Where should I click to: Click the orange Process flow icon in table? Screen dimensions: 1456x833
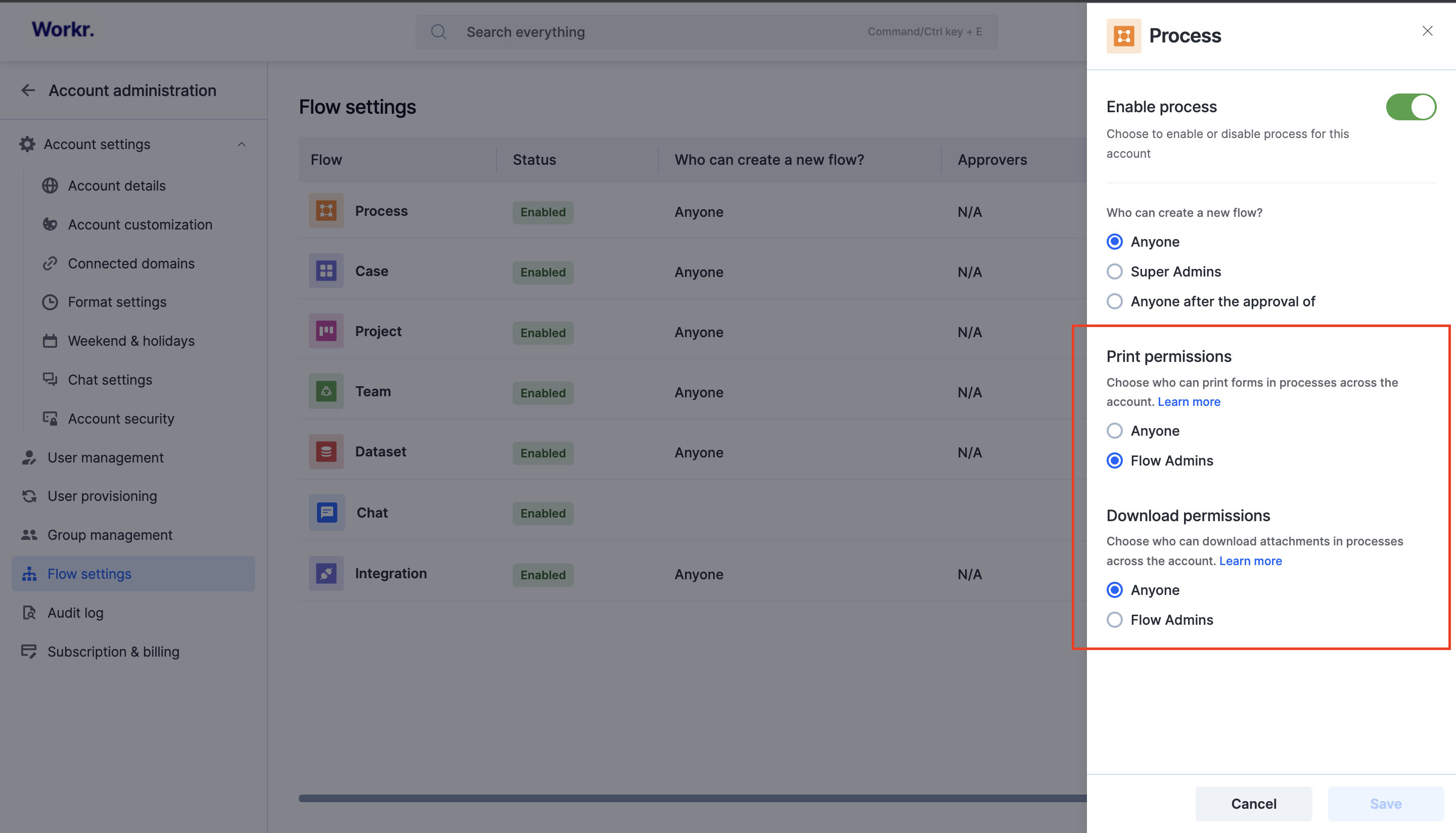point(326,211)
